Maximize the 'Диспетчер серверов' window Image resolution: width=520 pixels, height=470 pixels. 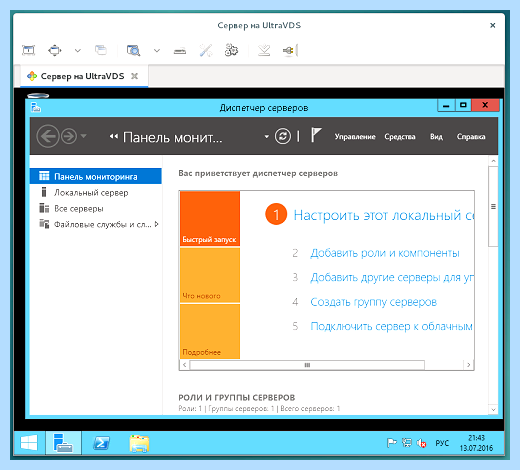click(x=463, y=105)
